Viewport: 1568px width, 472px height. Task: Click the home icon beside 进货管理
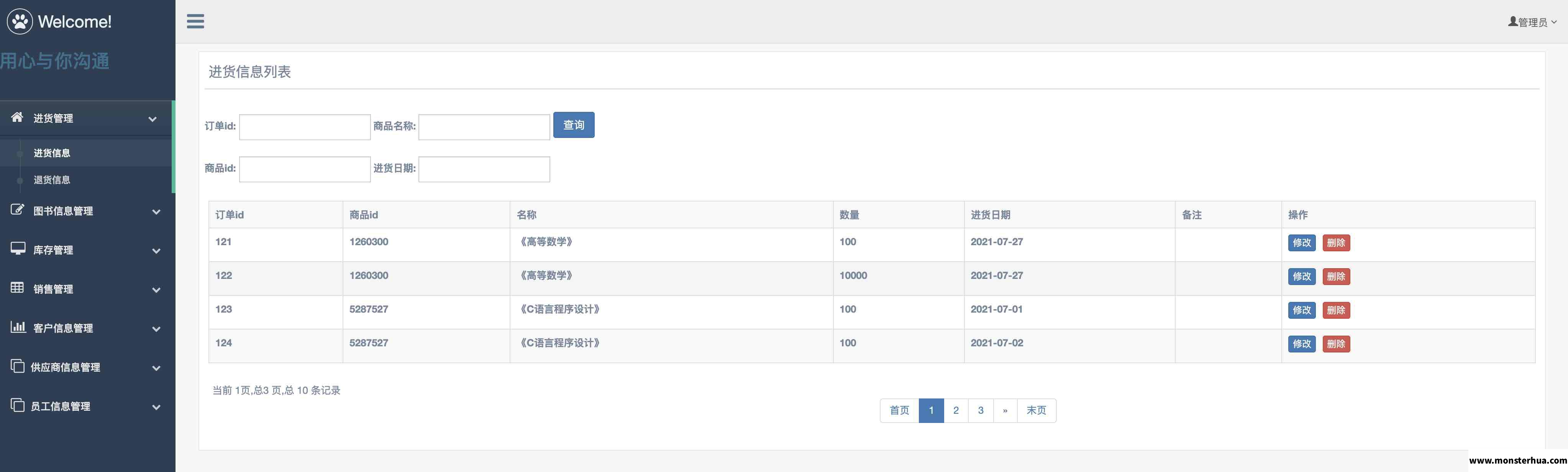(17, 117)
